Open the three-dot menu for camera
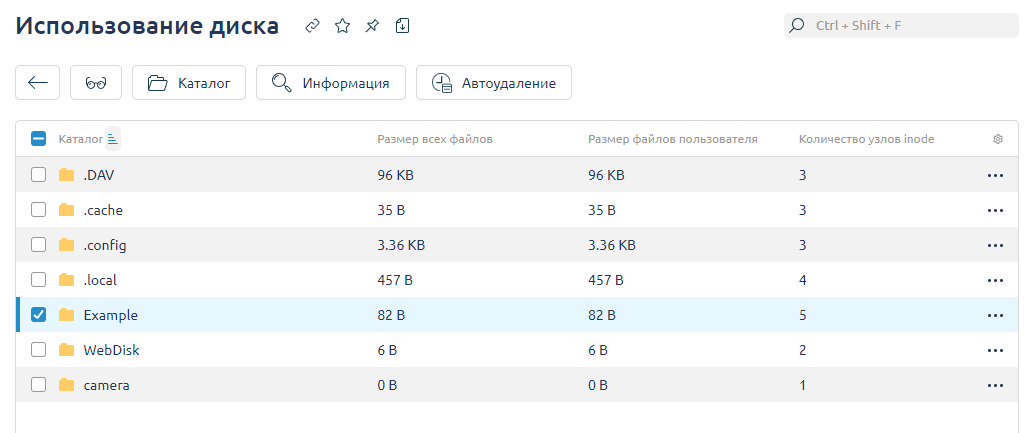1027x433 pixels. click(995, 386)
